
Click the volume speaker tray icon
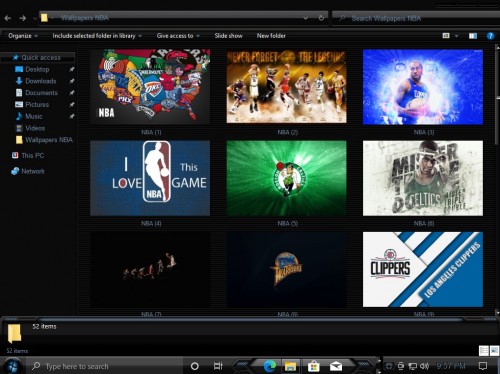pos(424,366)
